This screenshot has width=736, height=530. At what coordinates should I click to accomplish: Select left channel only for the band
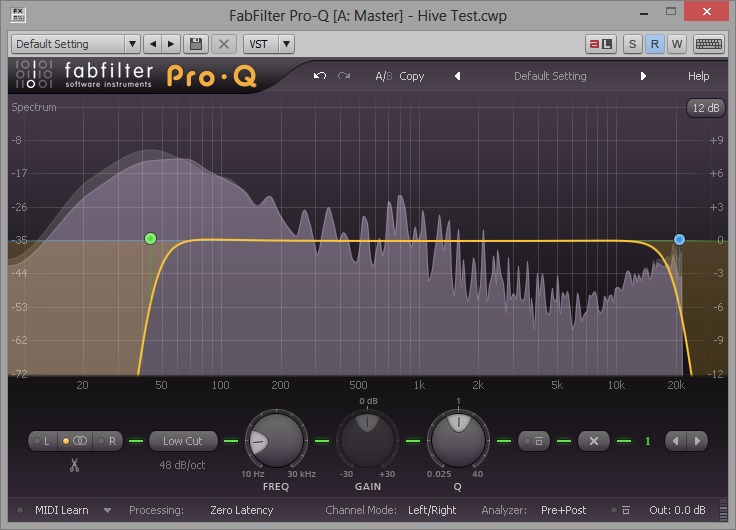[x=42, y=441]
